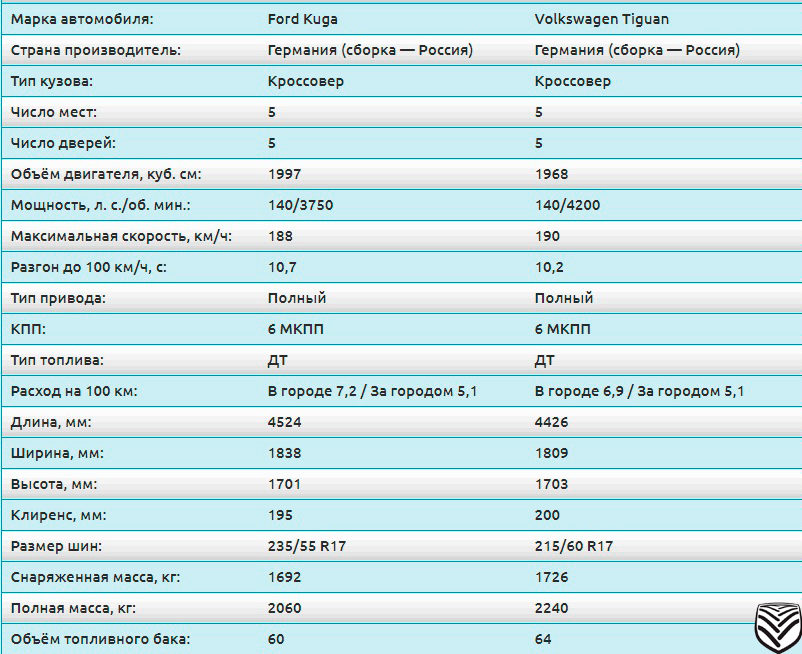802x654 pixels.
Task: Select height value 1703
Action: click(551, 484)
